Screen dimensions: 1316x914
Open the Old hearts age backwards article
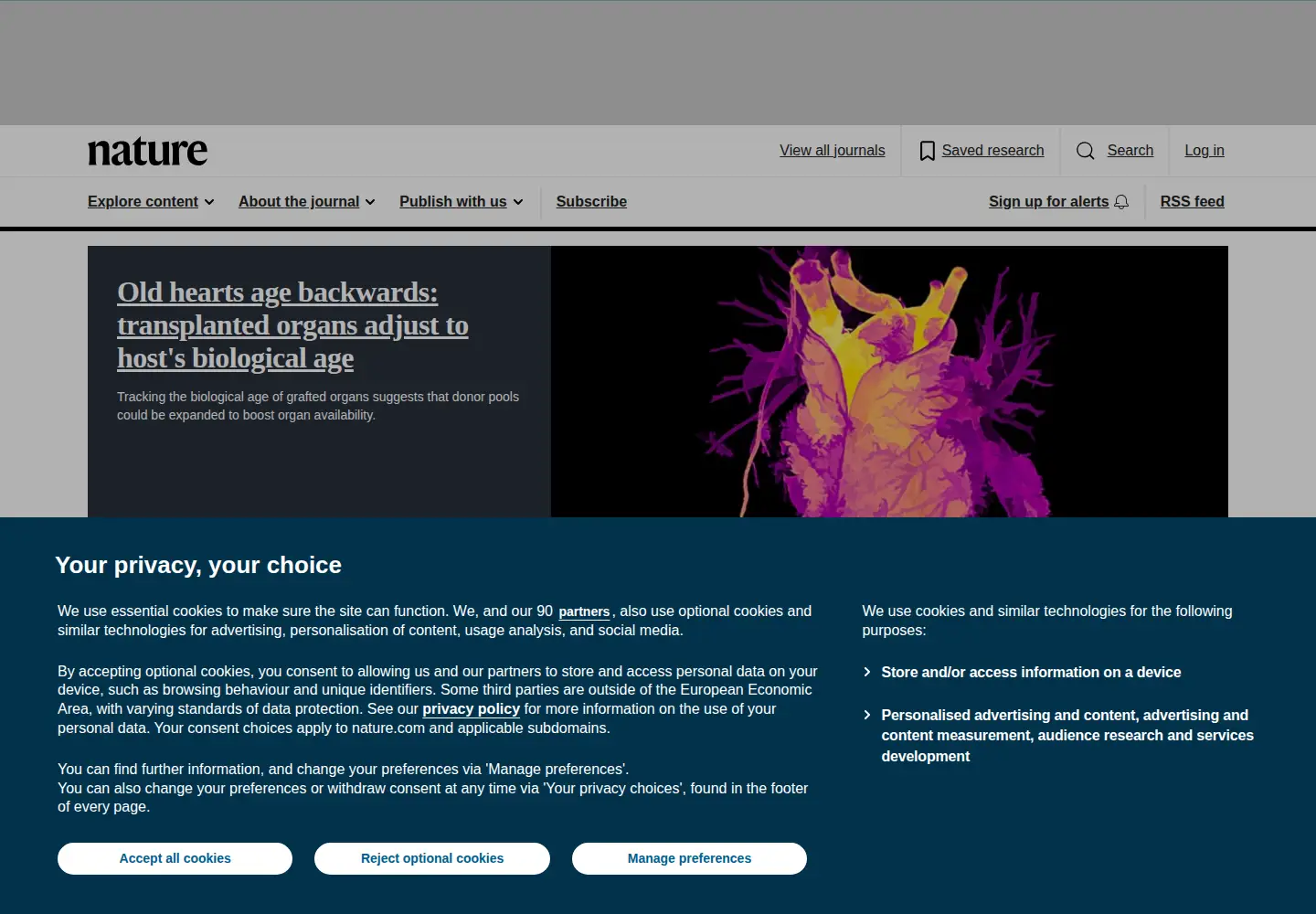(x=292, y=325)
